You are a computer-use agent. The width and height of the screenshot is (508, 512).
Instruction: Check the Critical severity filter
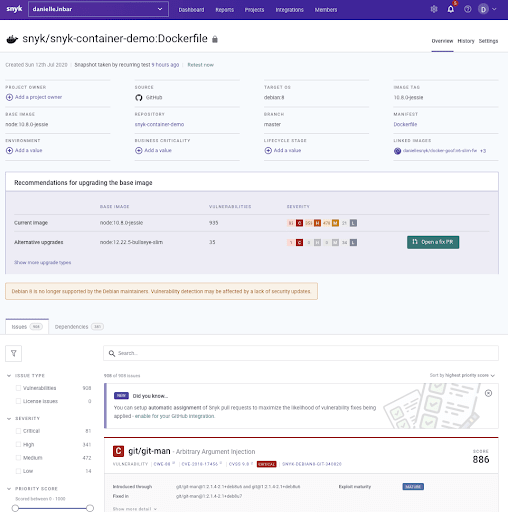pyautogui.click(x=18, y=431)
